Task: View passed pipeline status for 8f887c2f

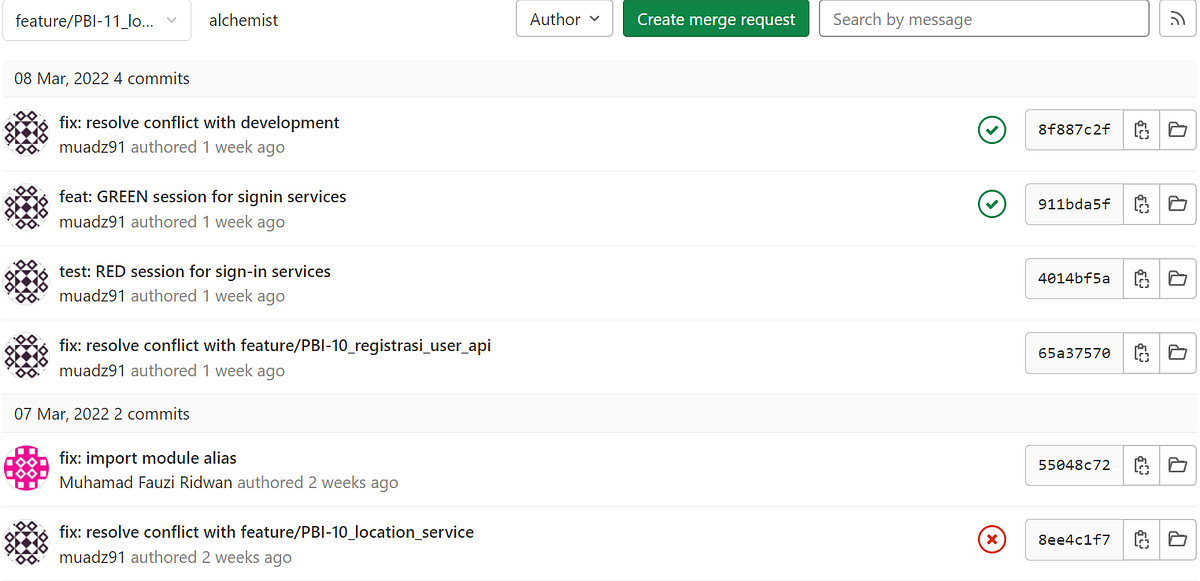Action: pyautogui.click(x=992, y=130)
